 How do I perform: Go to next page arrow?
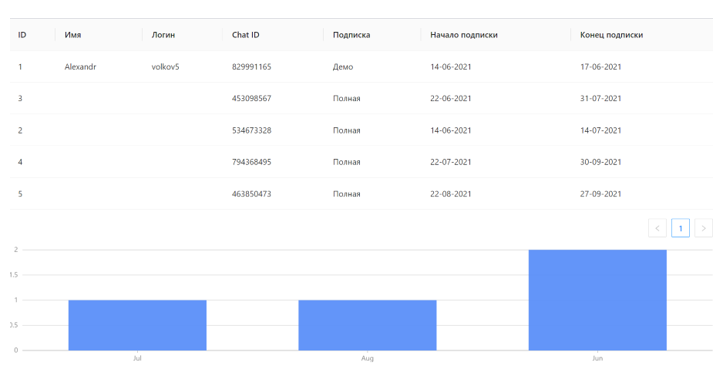tap(703, 228)
